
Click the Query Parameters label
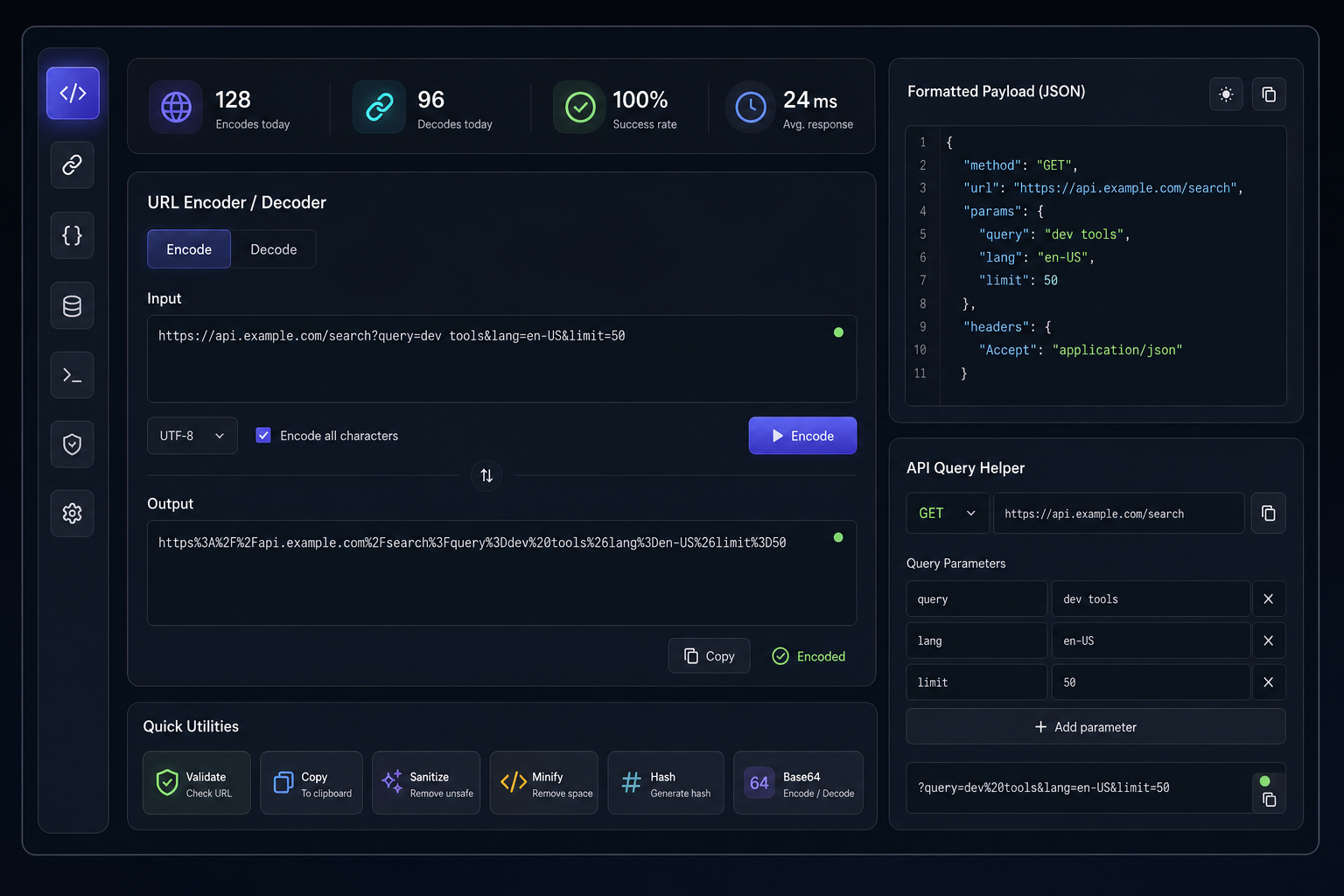[x=956, y=563]
